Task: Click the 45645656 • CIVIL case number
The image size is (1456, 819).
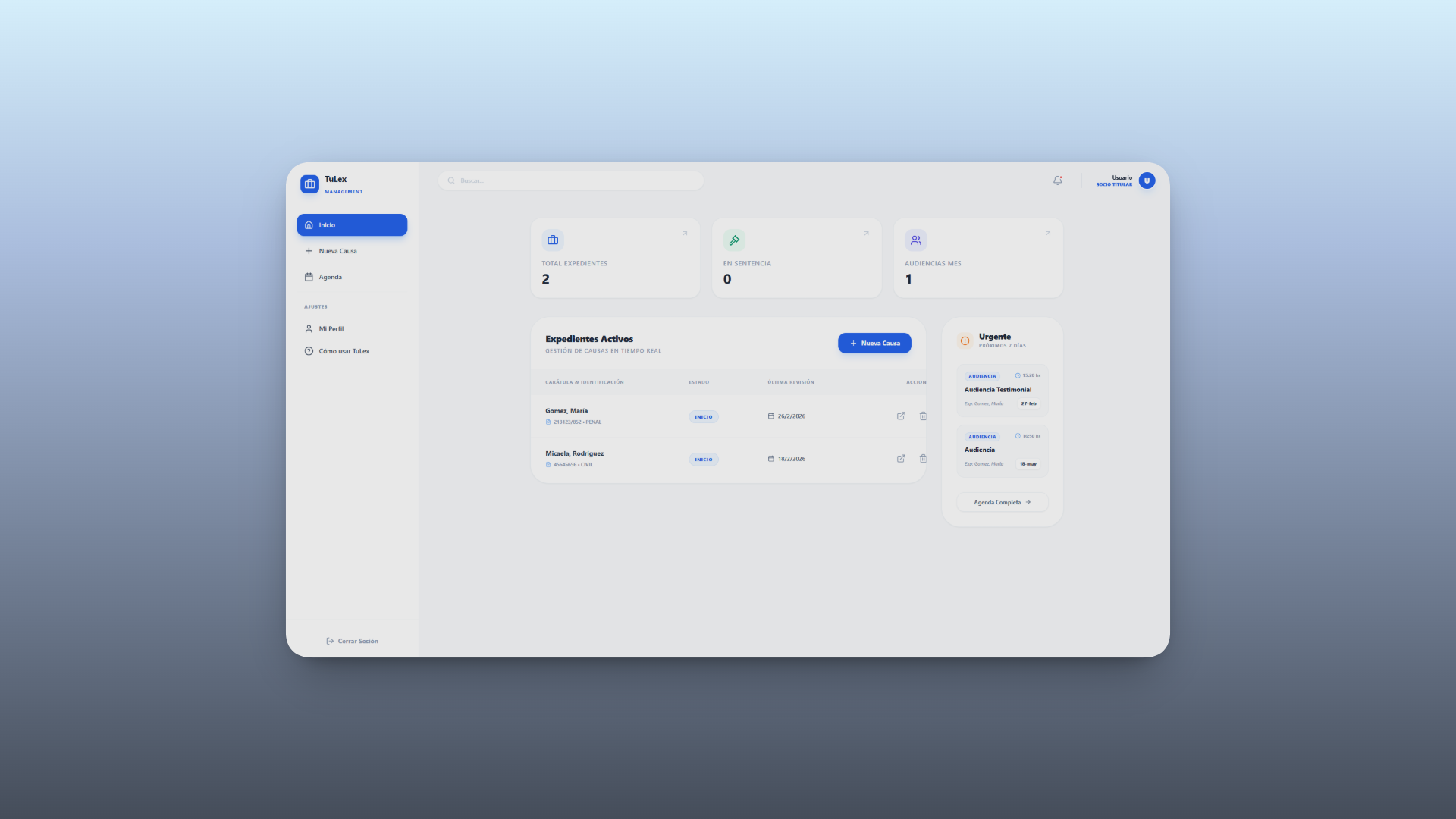Action: point(573,465)
